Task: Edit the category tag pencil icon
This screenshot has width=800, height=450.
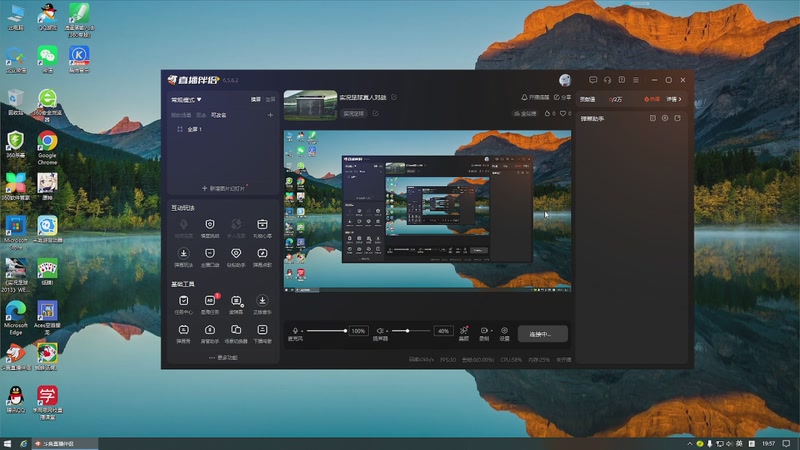Action: pyautogui.click(x=376, y=113)
